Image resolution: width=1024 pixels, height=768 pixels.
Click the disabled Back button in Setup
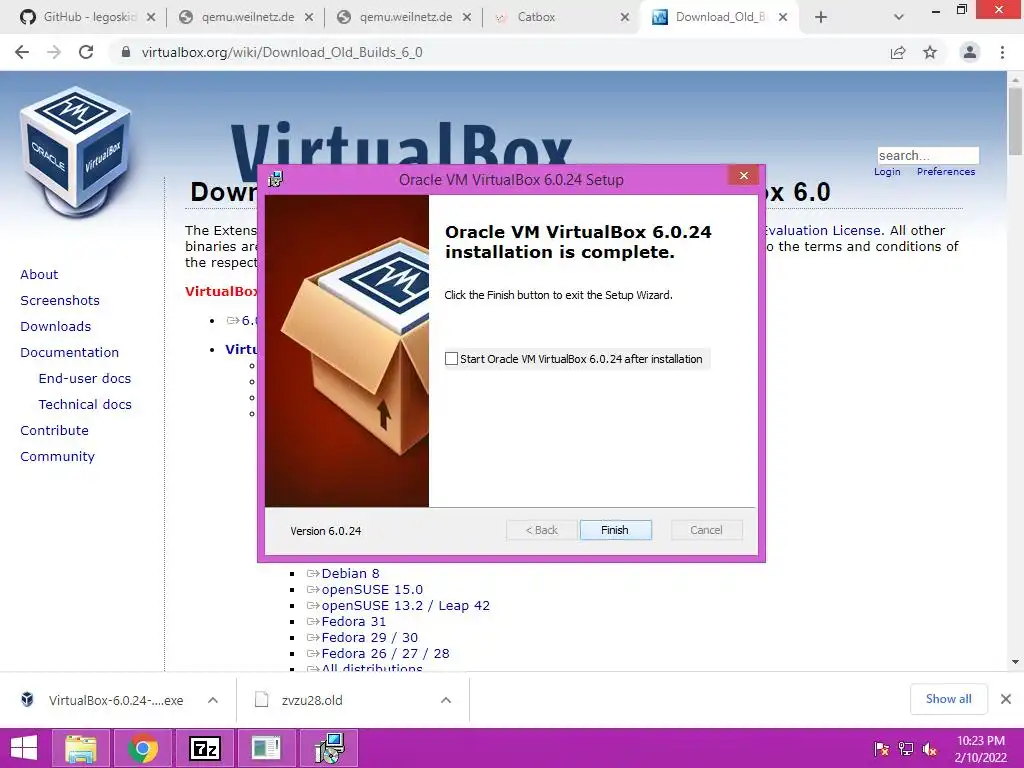point(541,530)
